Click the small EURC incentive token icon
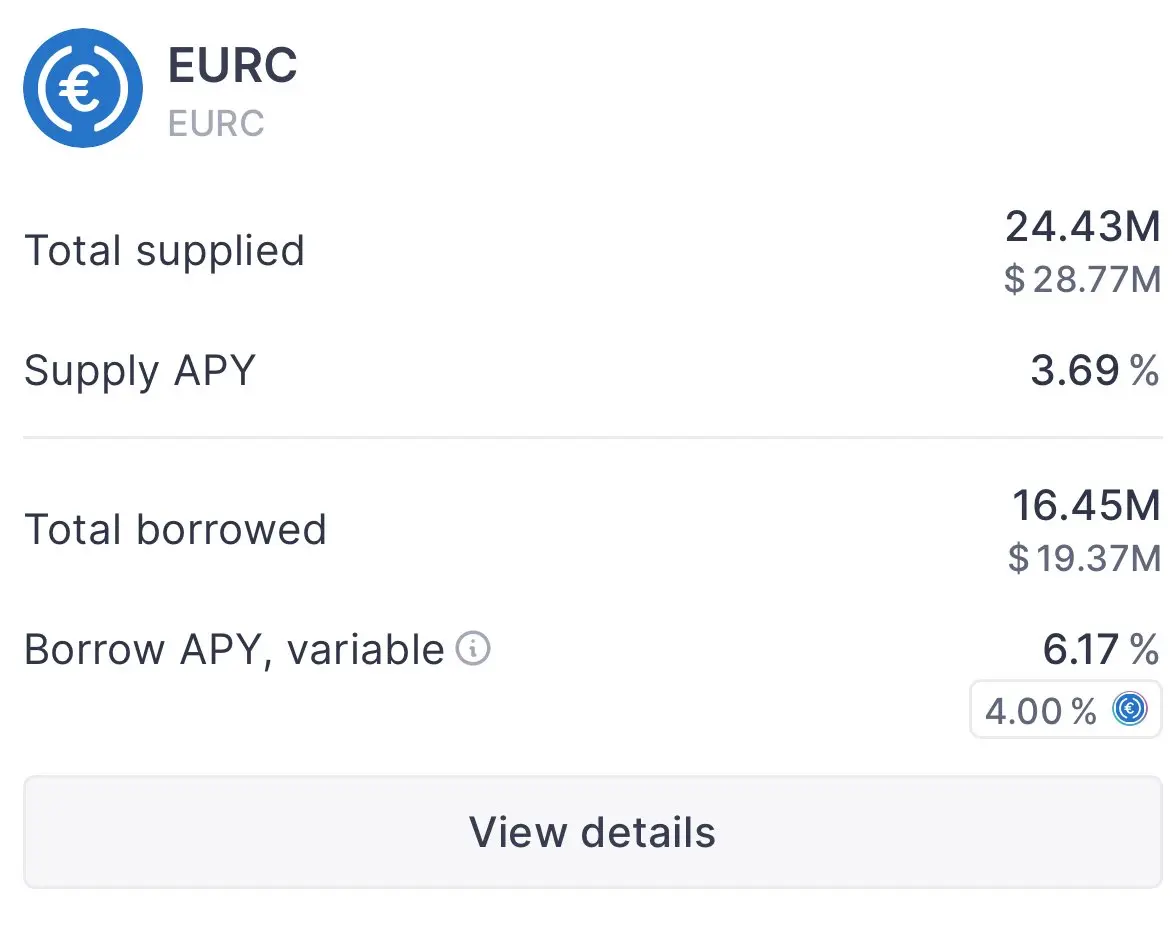The image size is (1176, 943). pos(1130,709)
